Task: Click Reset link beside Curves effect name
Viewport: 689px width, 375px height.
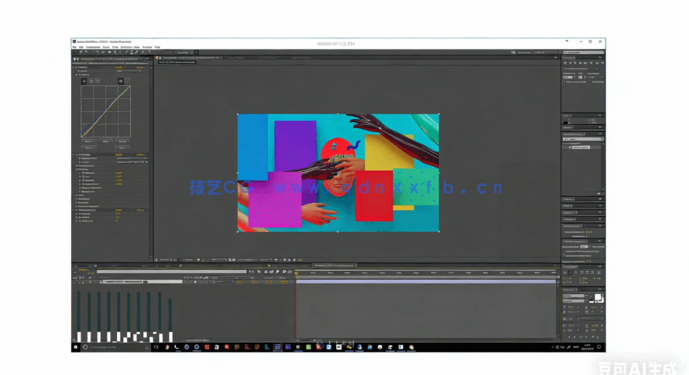Action: pyautogui.click(x=119, y=67)
